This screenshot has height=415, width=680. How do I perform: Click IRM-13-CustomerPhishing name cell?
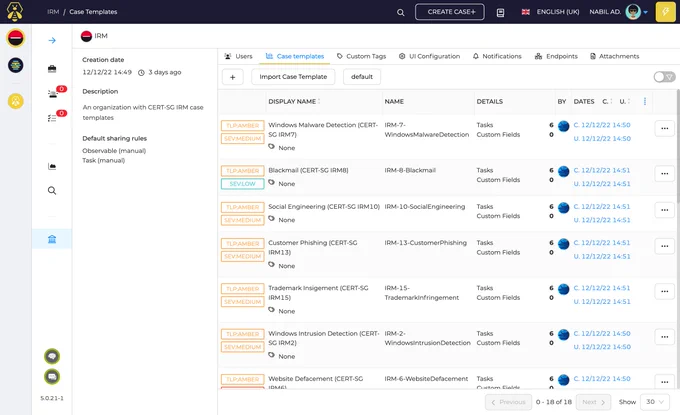click(x=425, y=242)
